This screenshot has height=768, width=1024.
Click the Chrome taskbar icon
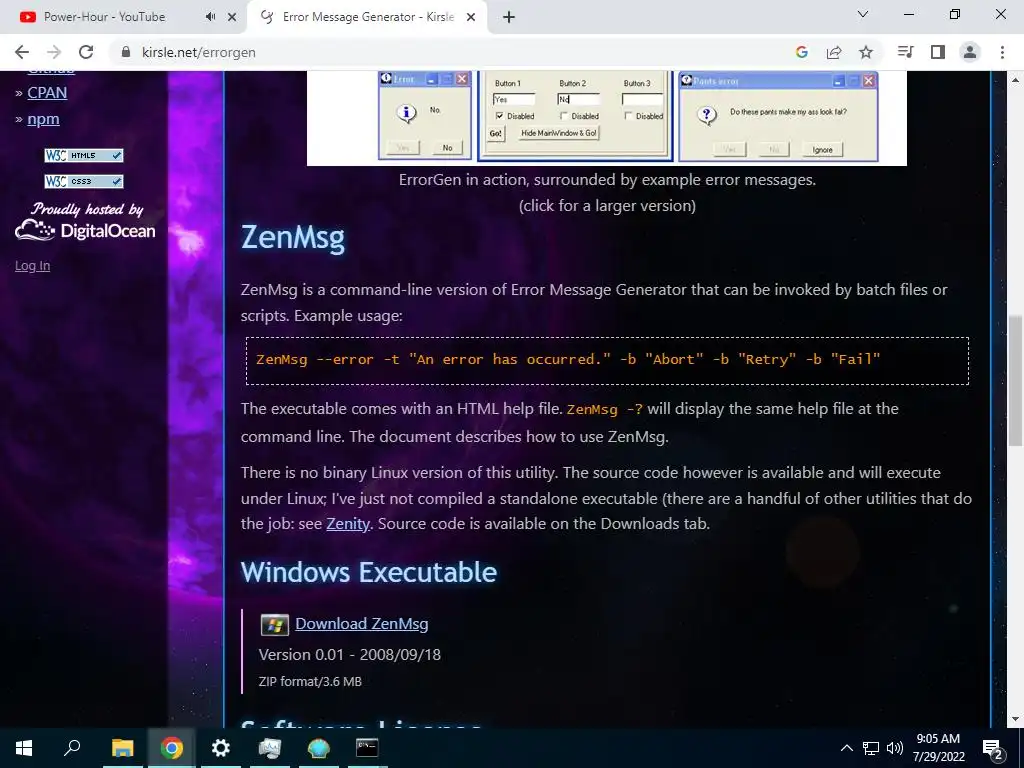172,748
